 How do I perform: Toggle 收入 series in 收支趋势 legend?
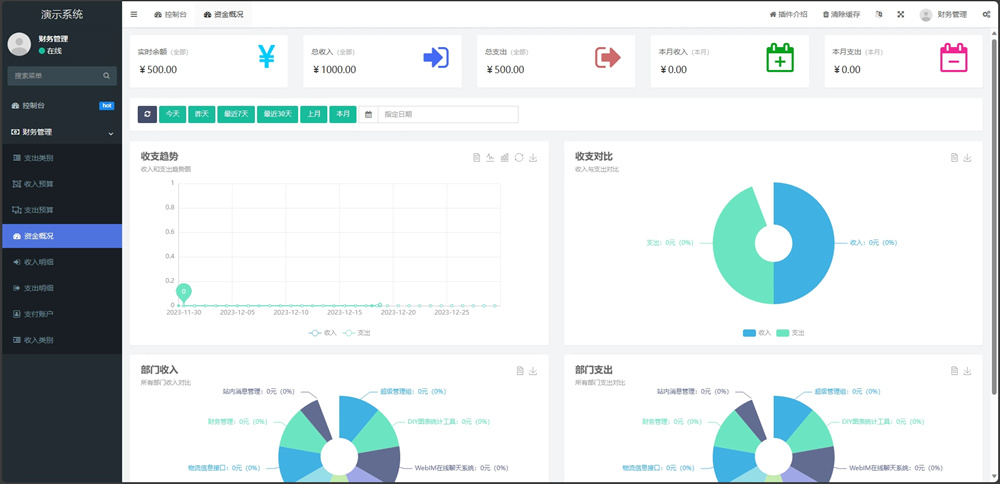322,333
